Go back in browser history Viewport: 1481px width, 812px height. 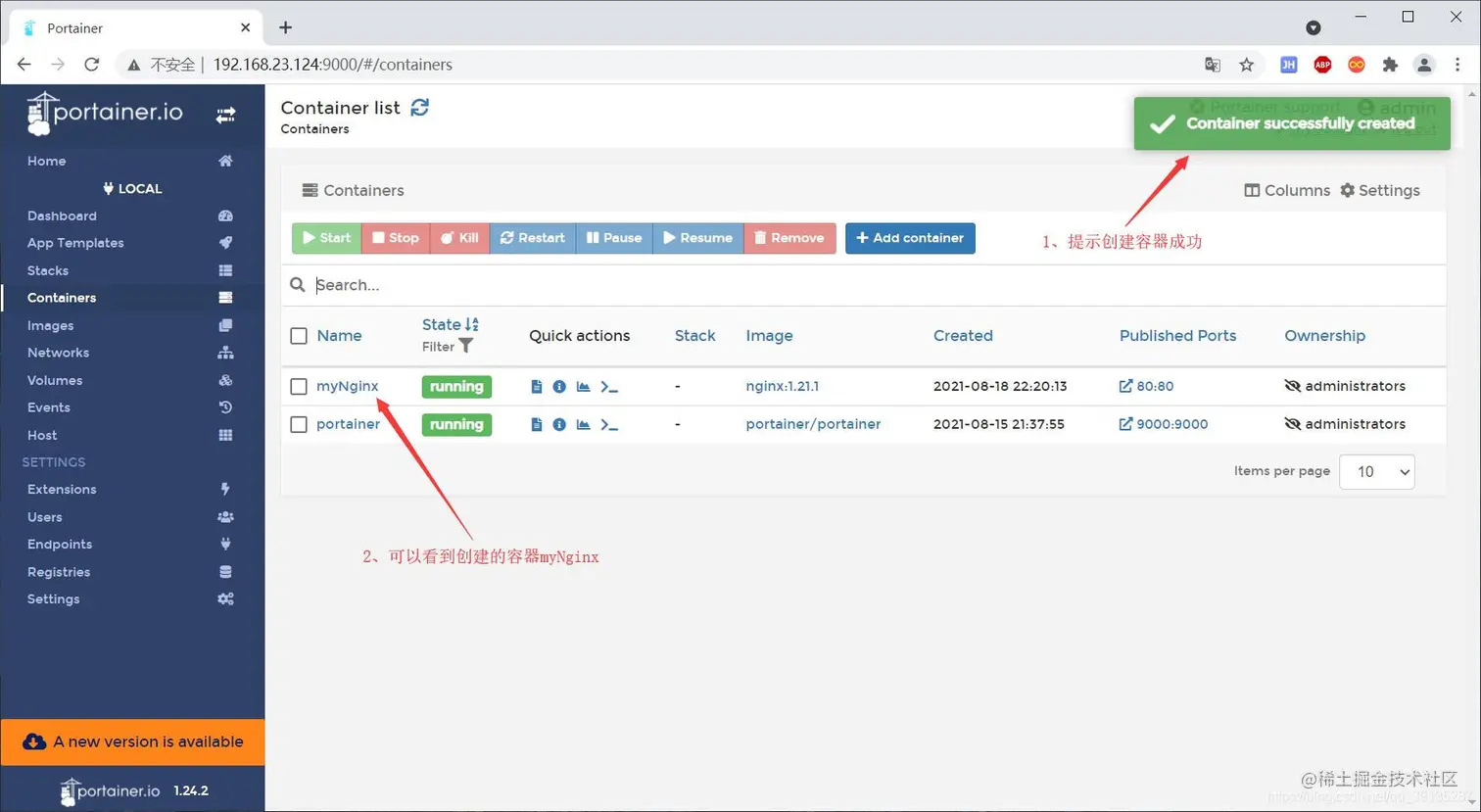(x=24, y=65)
